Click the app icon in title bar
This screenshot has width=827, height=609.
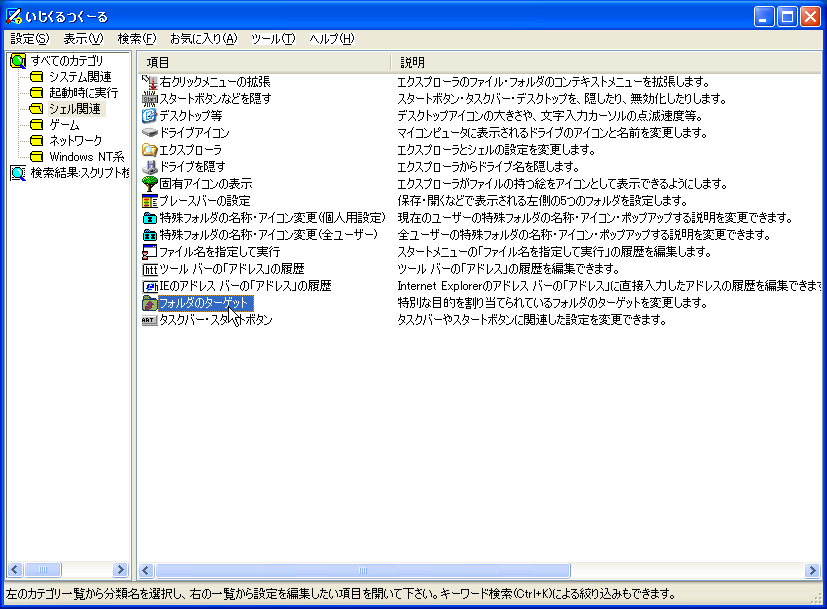[x=14, y=16]
